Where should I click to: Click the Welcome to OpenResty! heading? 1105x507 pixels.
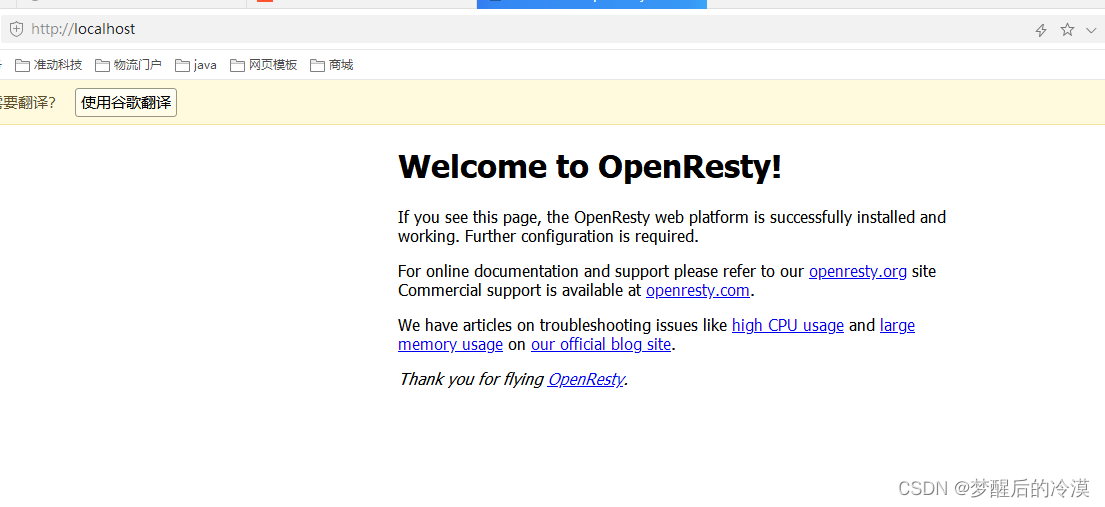pos(590,167)
